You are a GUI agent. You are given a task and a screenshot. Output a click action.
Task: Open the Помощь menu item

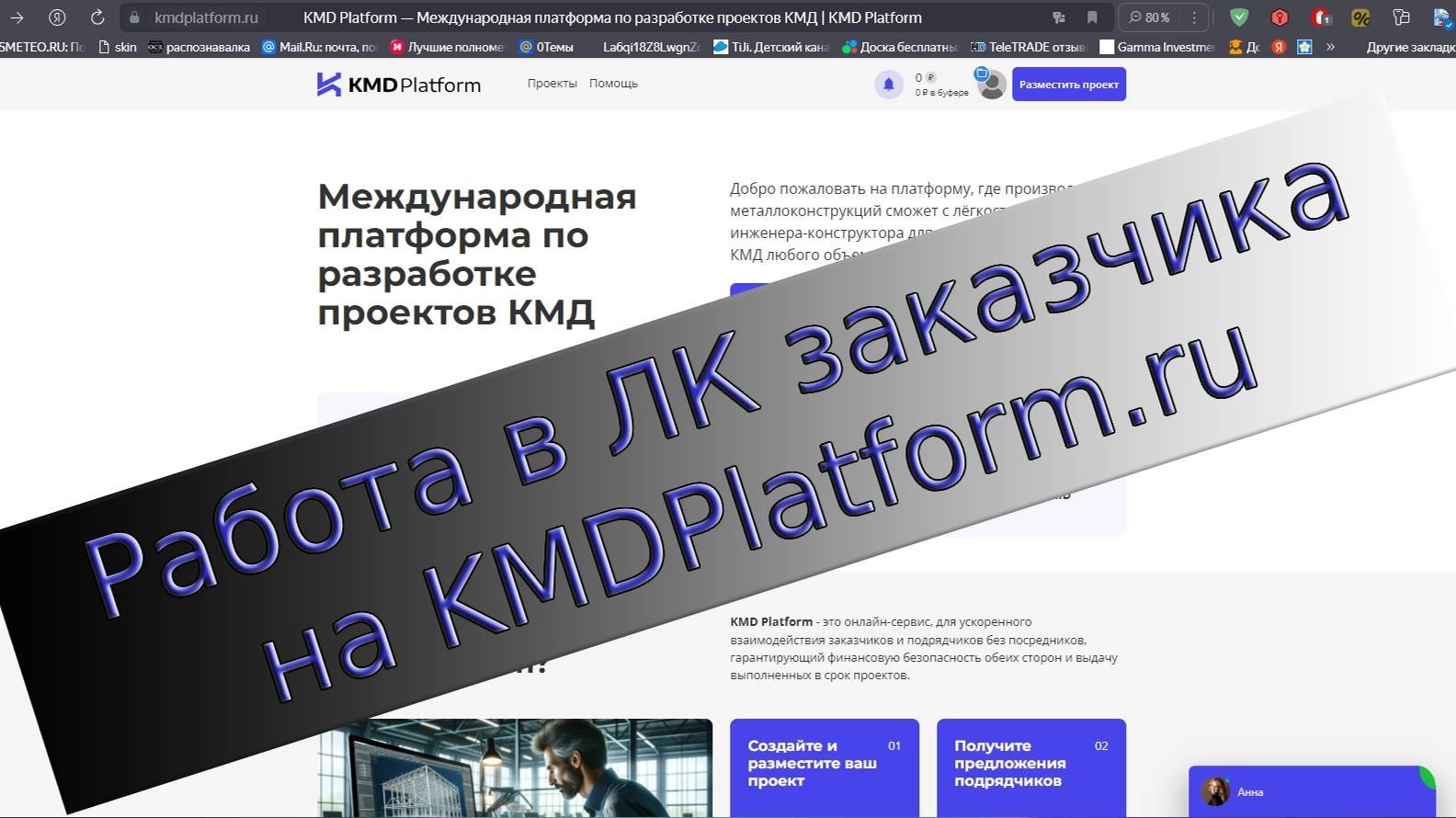613,84
